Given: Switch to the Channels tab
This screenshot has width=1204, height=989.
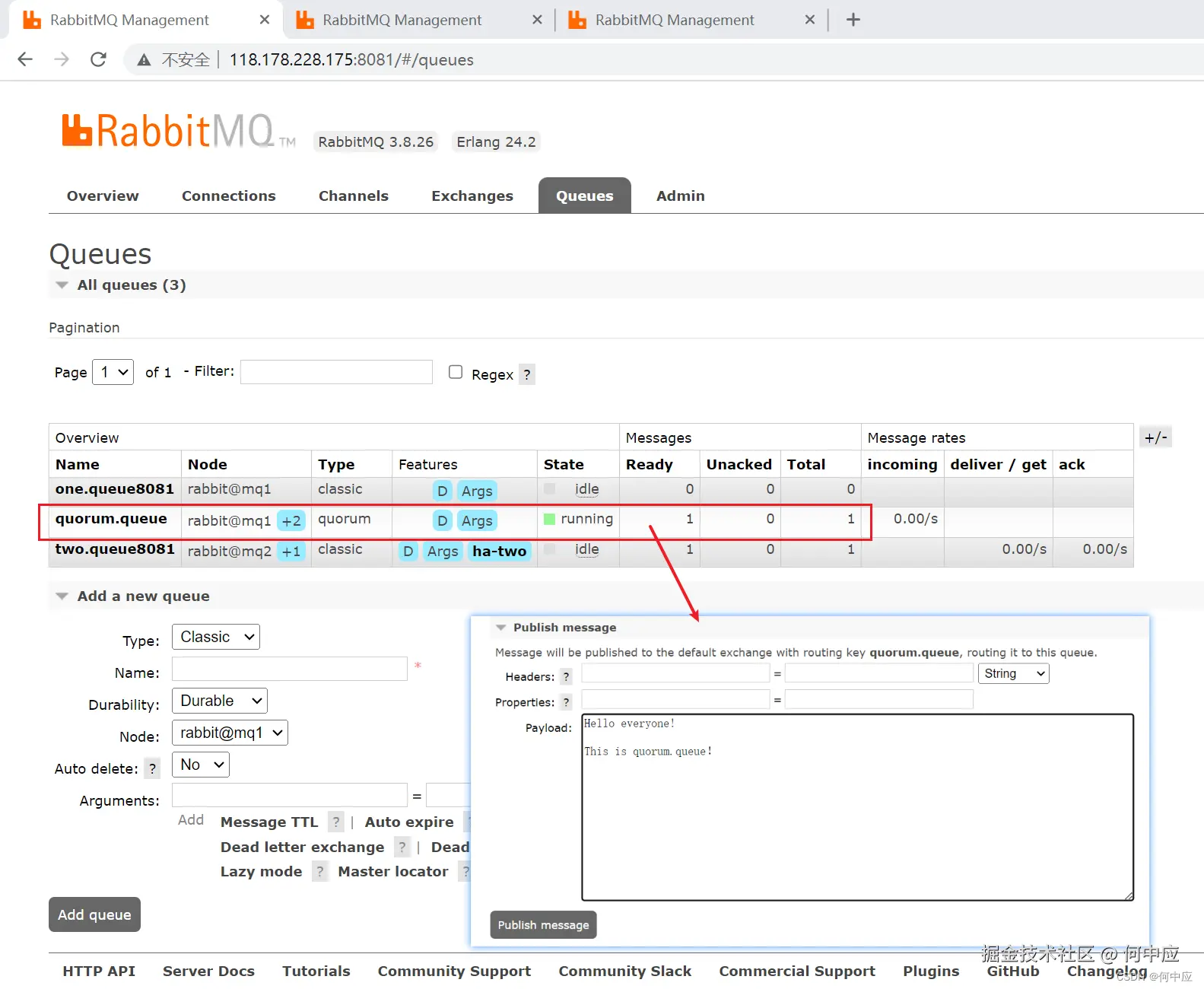Looking at the screenshot, I should 354,196.
